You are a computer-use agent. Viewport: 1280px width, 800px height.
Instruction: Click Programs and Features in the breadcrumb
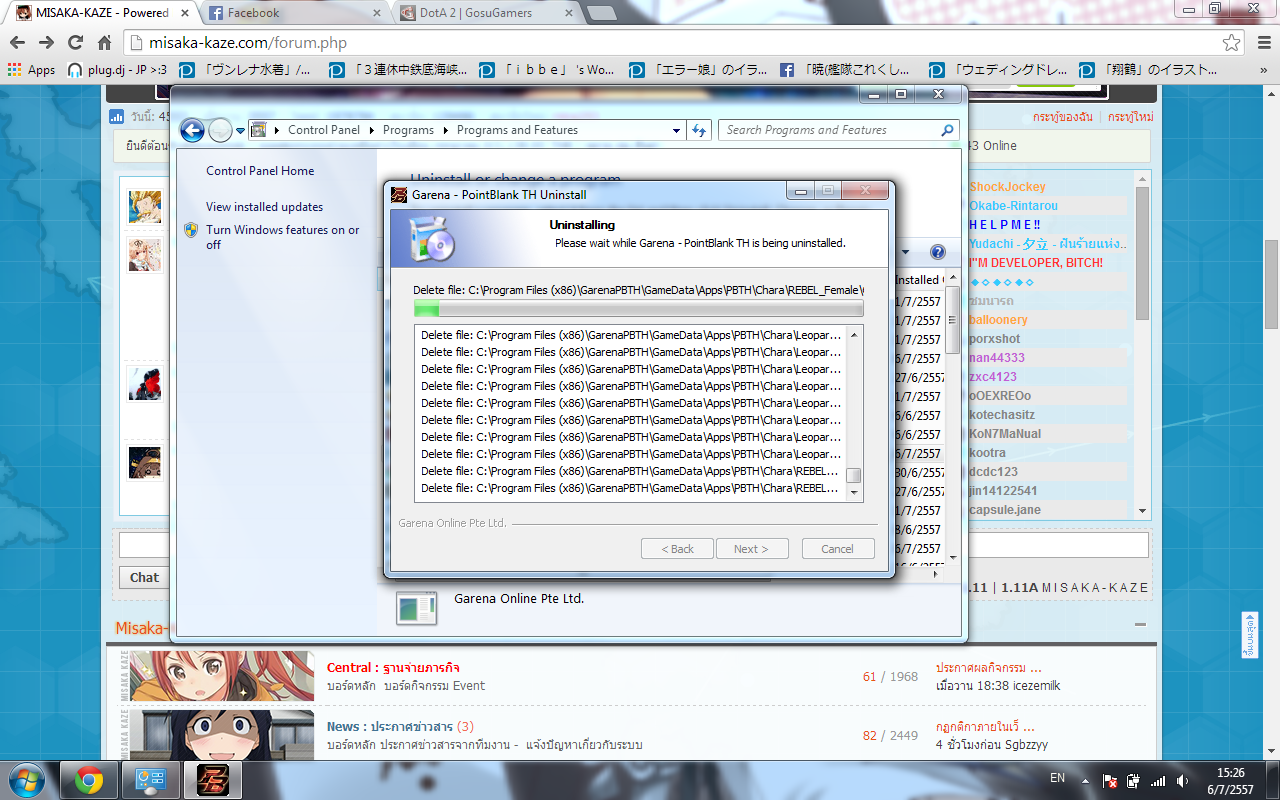pyautogui.click(x=517, y=130)
